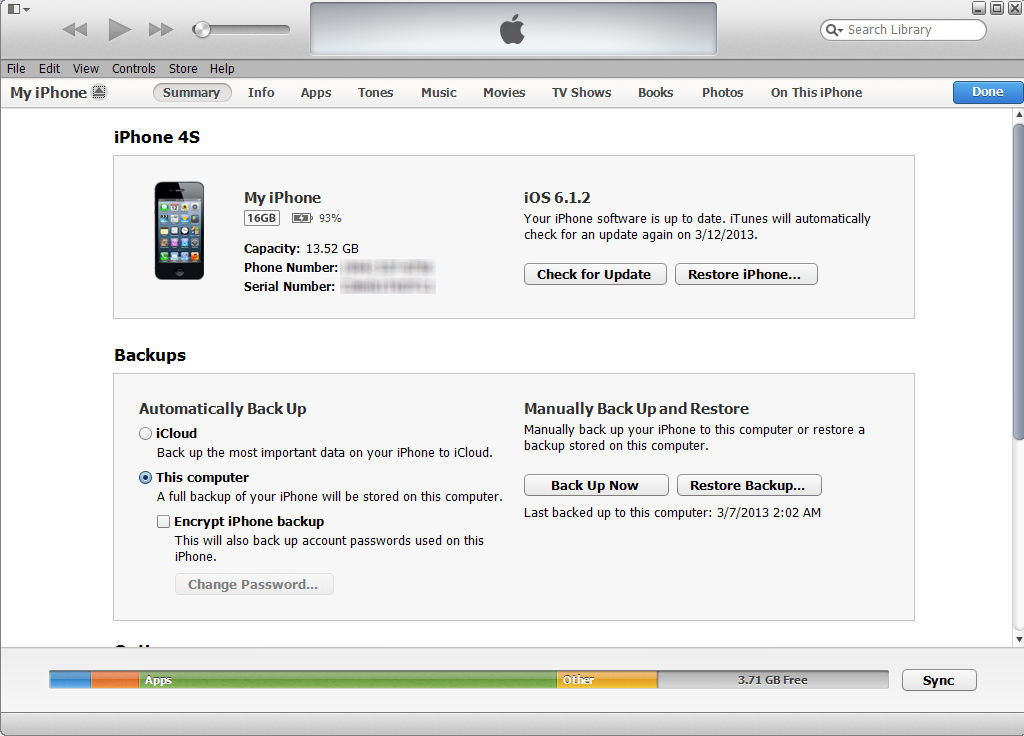Open the Books tab

click(656, 93)
